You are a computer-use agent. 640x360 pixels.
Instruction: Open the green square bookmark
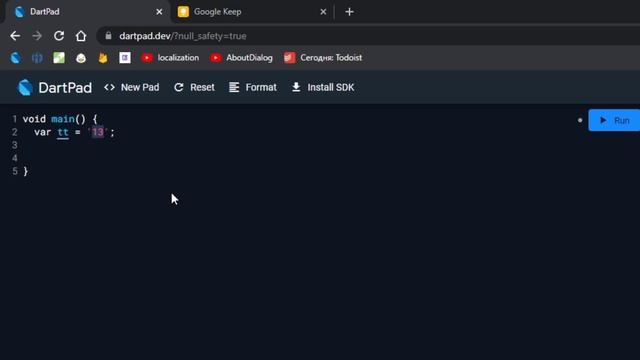click(59, 58)
